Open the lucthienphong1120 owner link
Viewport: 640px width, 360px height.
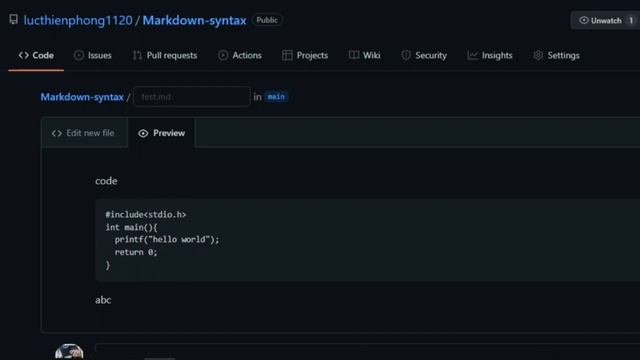[x=78, y=20]
